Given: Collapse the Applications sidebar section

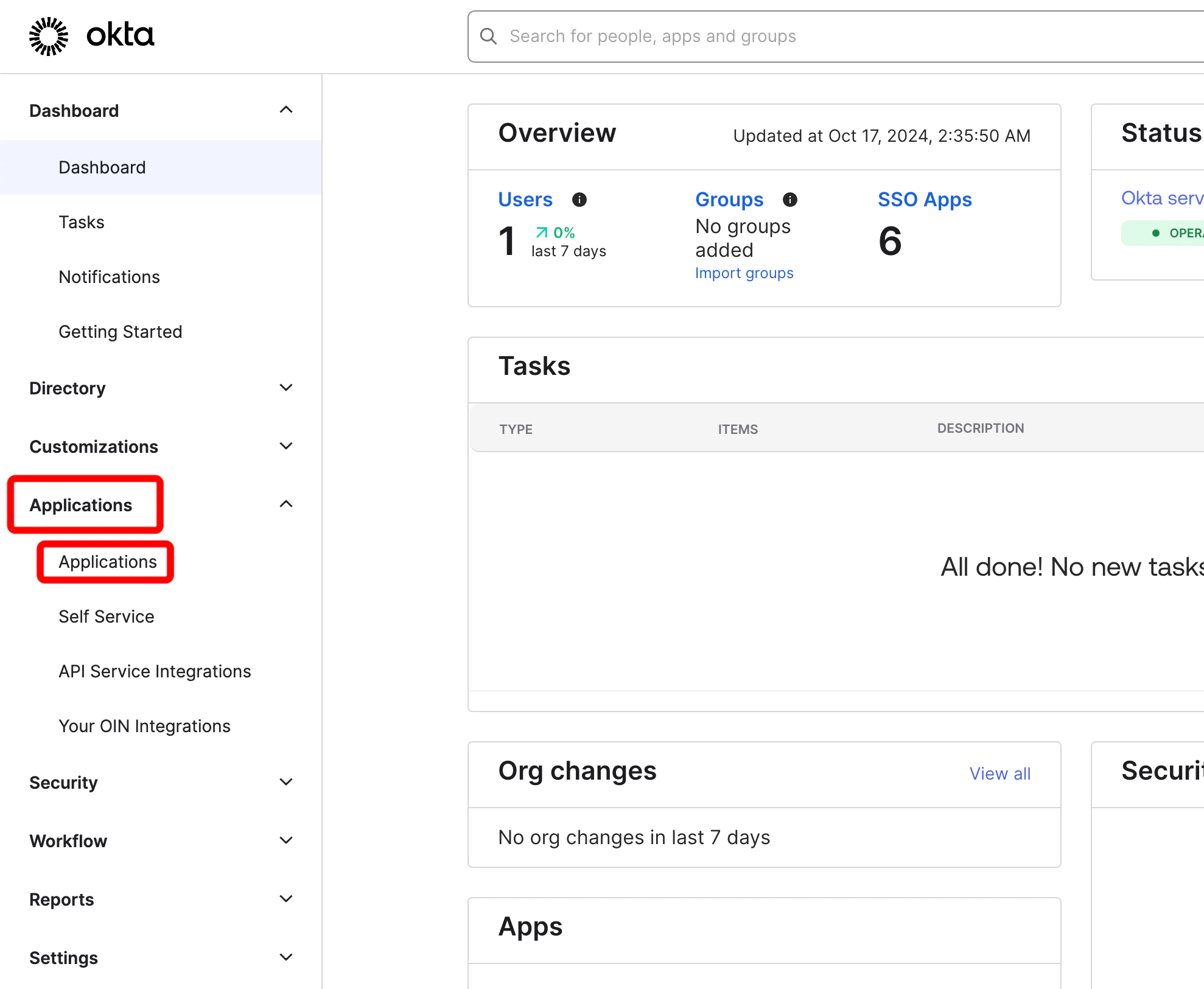Looking at the screenshot, I should [x=286, y=504].
